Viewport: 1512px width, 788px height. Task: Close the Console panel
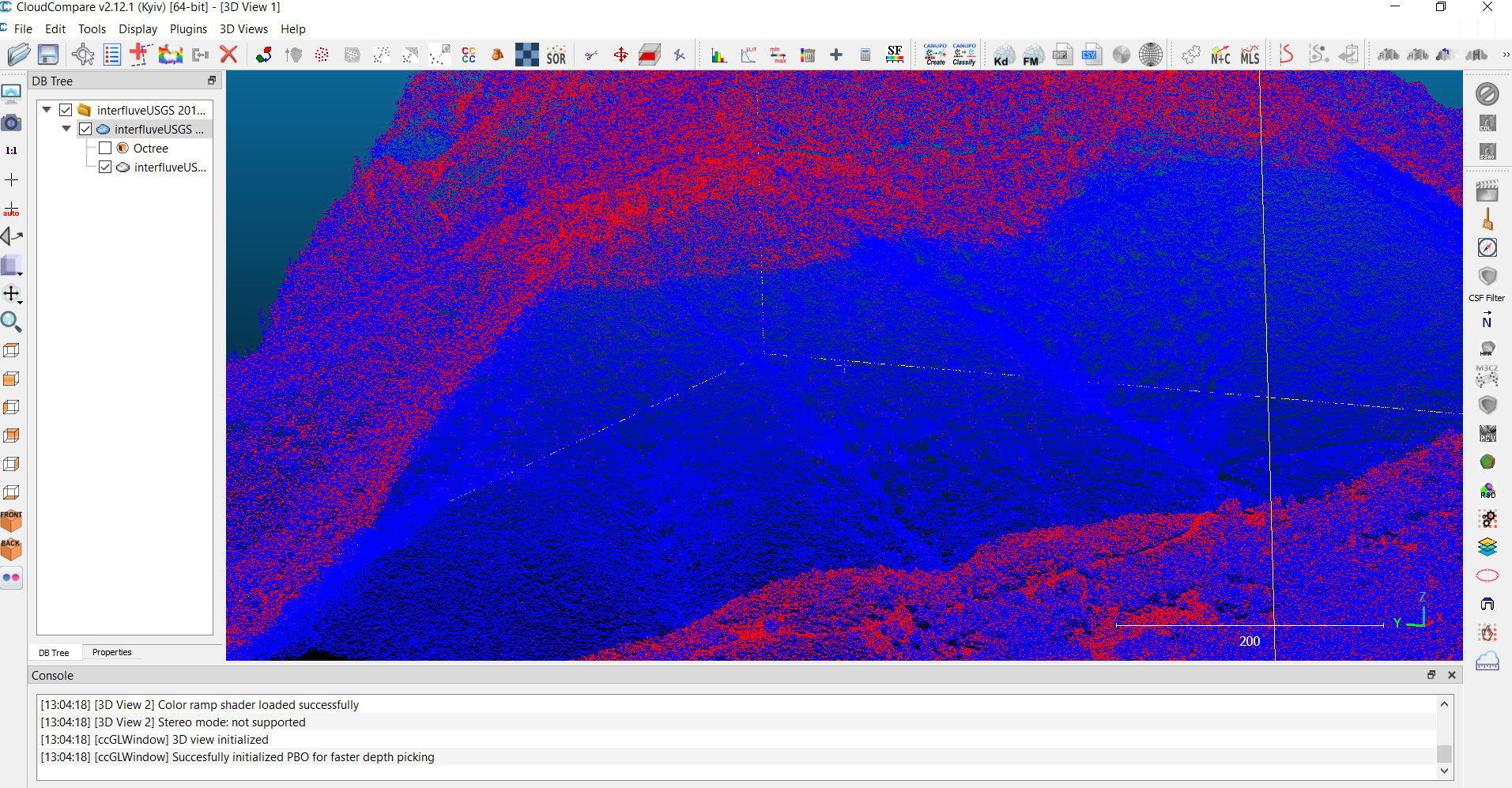(x=1451, y=675)
